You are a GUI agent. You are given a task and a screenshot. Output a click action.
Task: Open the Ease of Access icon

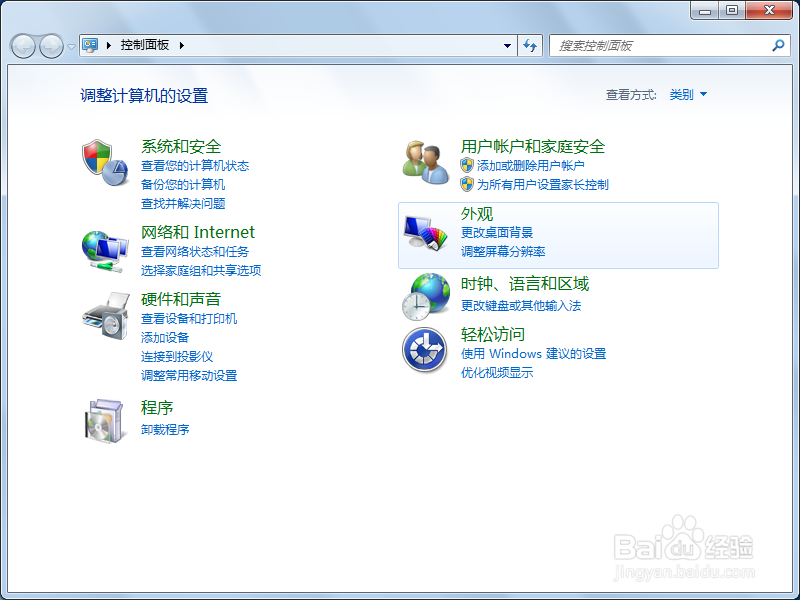coord(424,349)
